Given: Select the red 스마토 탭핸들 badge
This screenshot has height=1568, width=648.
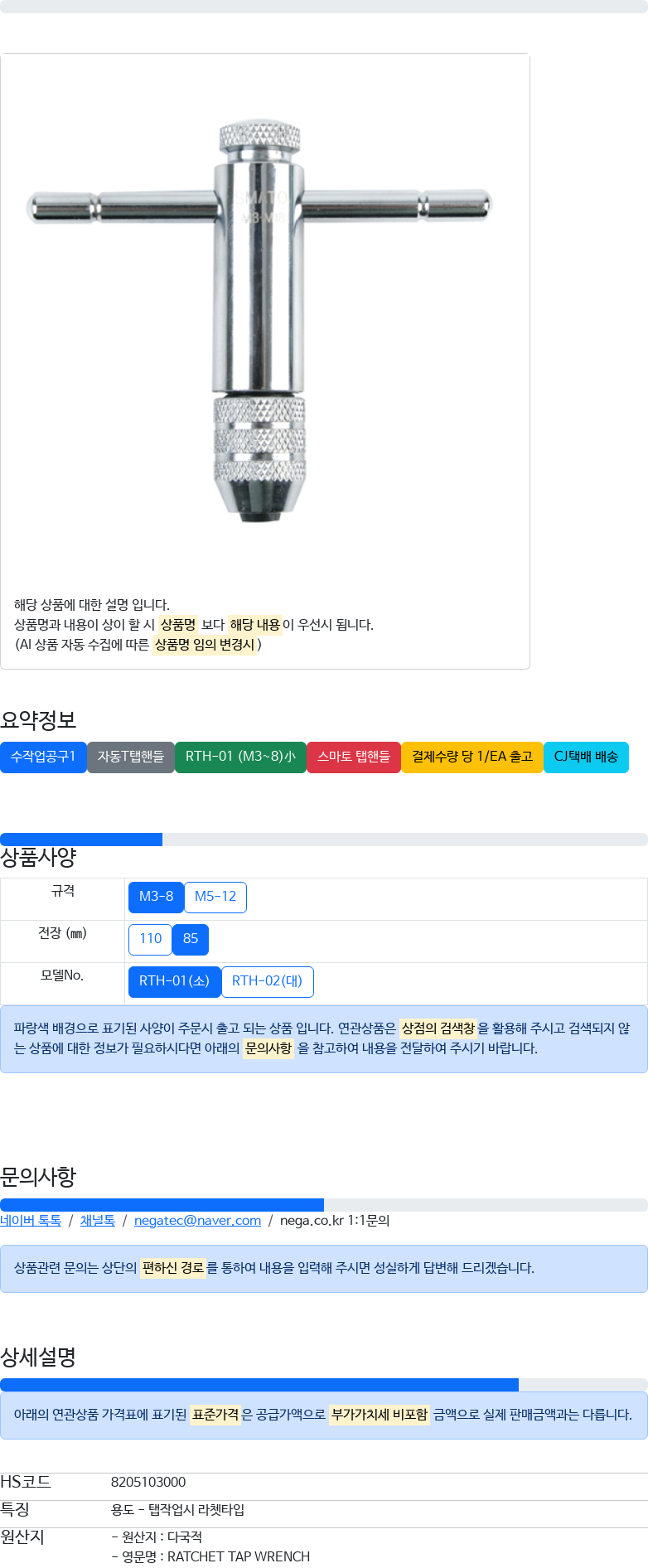Looking at the screenshot, I should [354, 757].
